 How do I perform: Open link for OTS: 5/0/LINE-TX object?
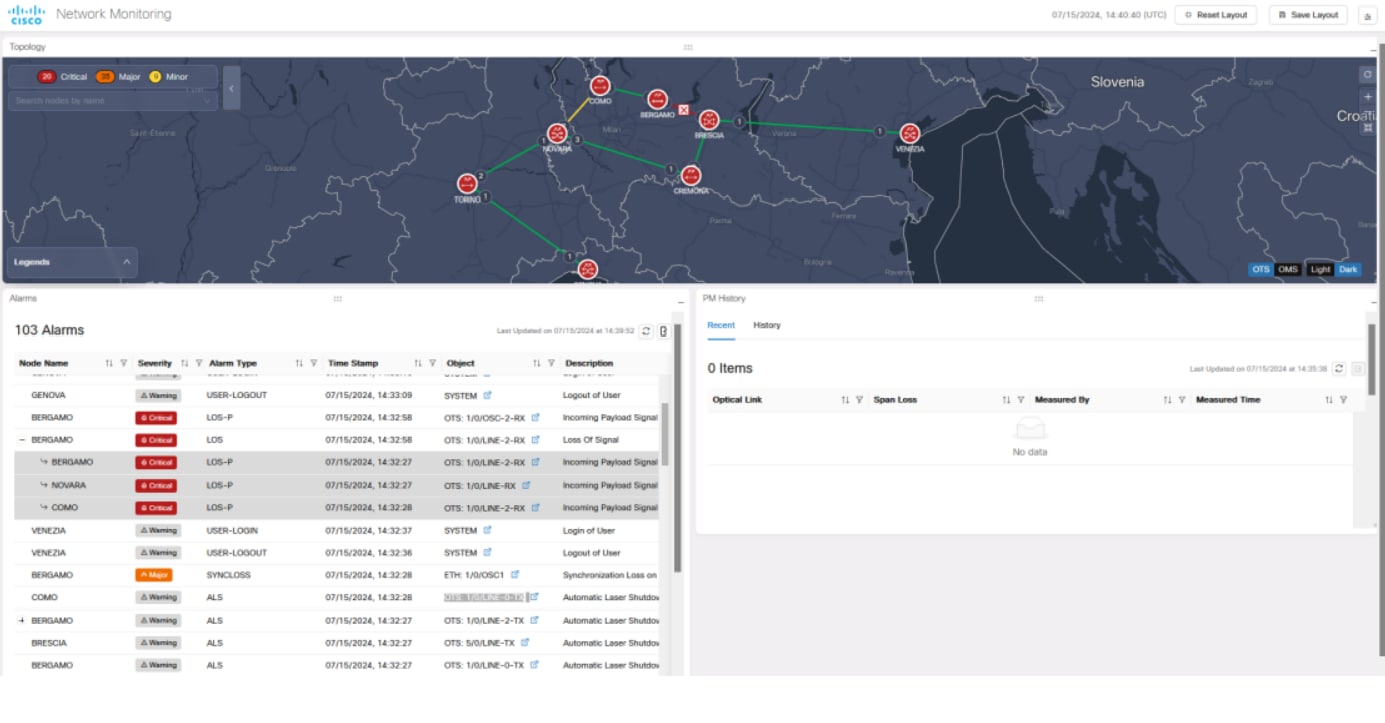coord(525,643)
